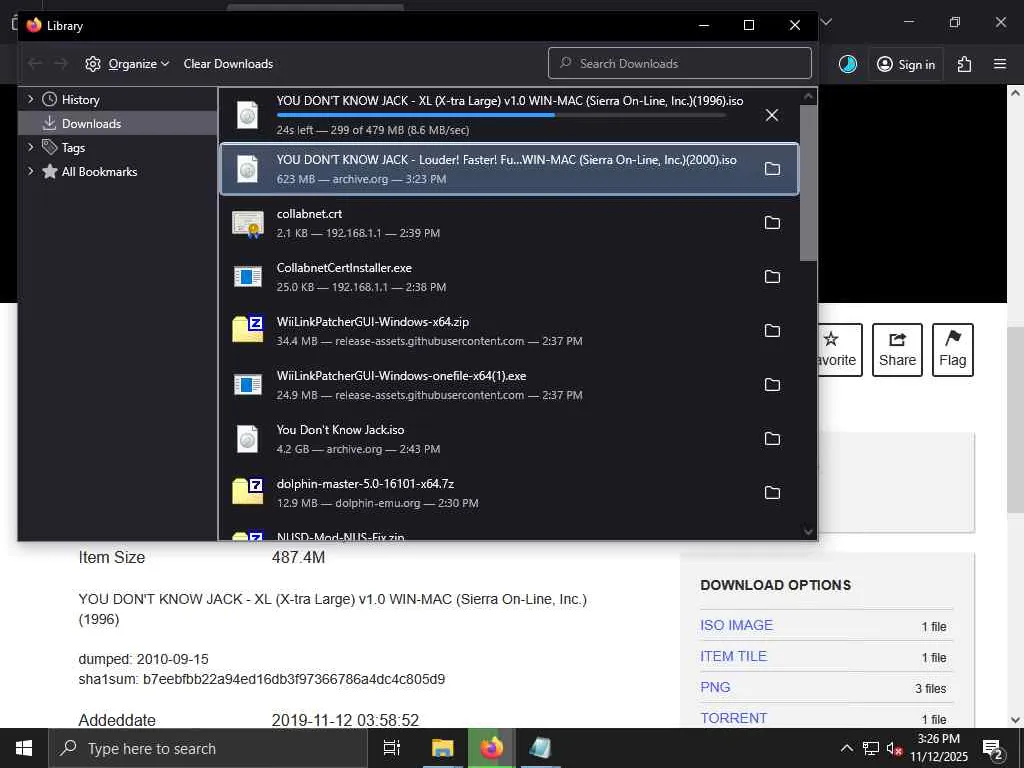Open containing folder for collabnet.crt
Screen dimensions: 1024x768
772,223
